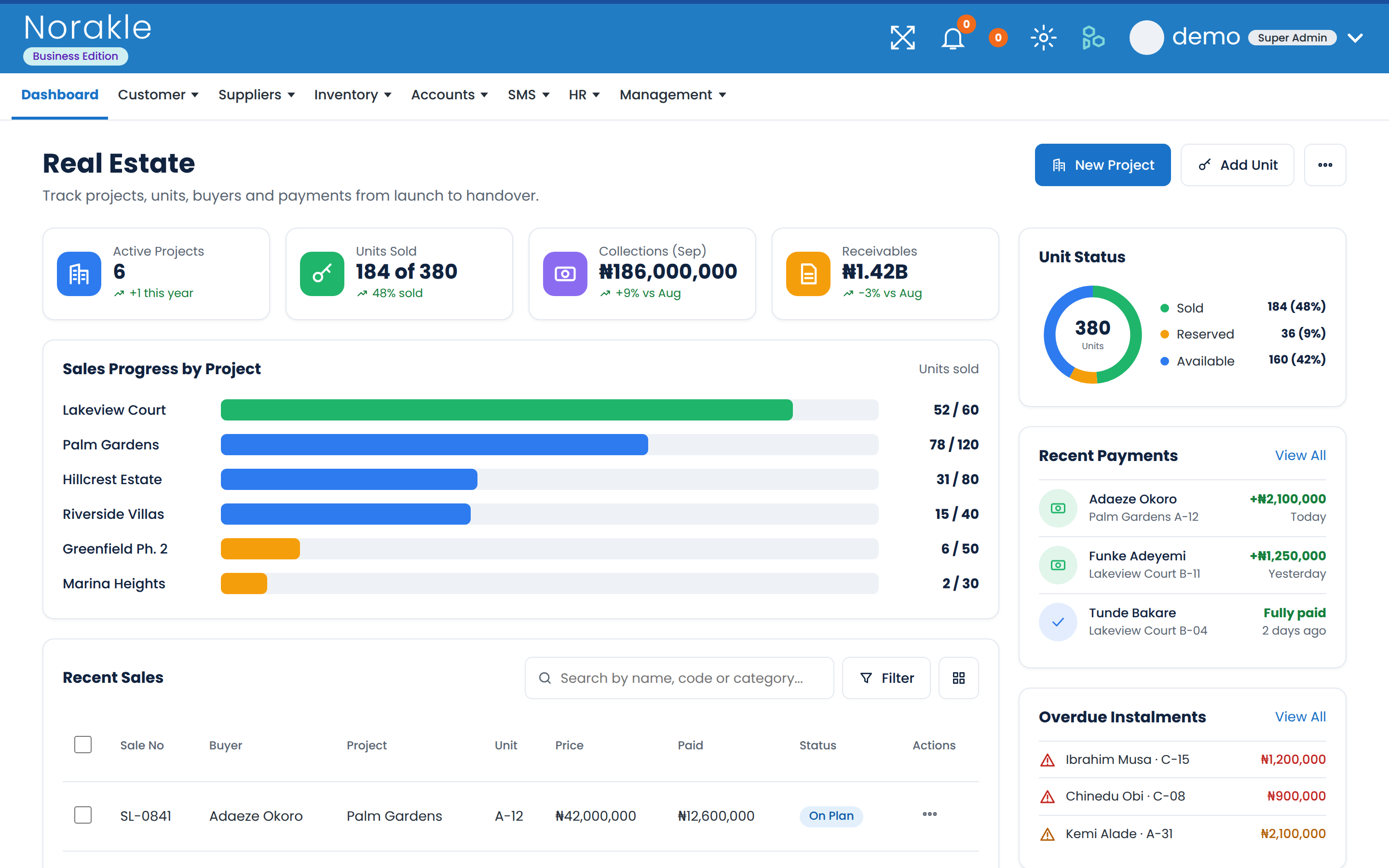Click the Status column header
This screenshot has height=868, width=1389.
point(817,745)
